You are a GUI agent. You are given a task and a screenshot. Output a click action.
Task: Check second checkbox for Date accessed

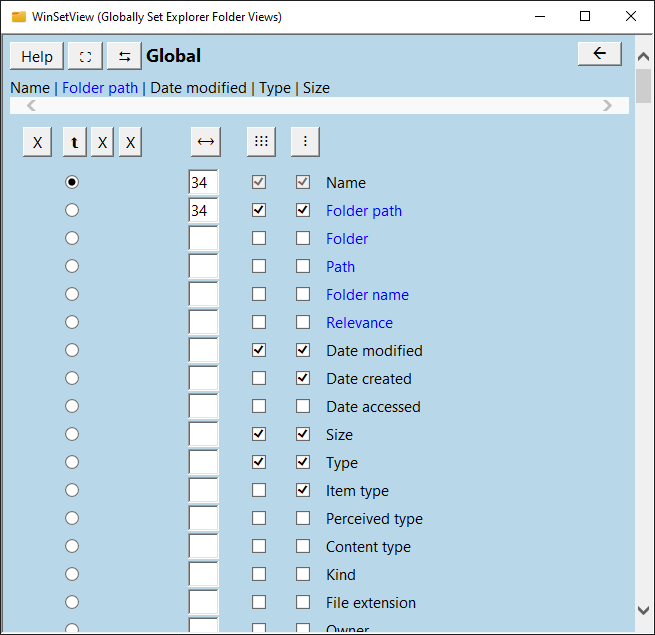point(303,406)
